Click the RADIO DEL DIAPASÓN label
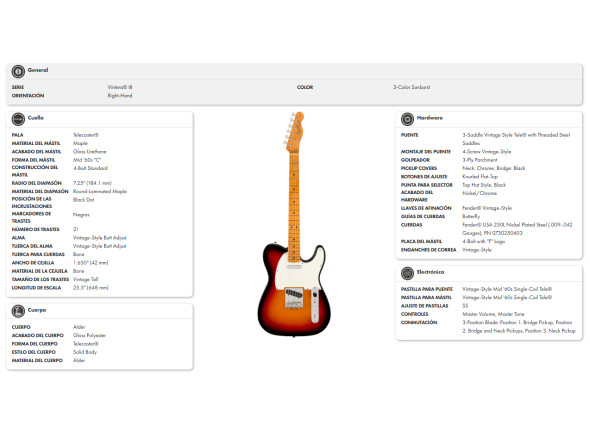This screenshot has height=434, width=590. coord(36,183)
